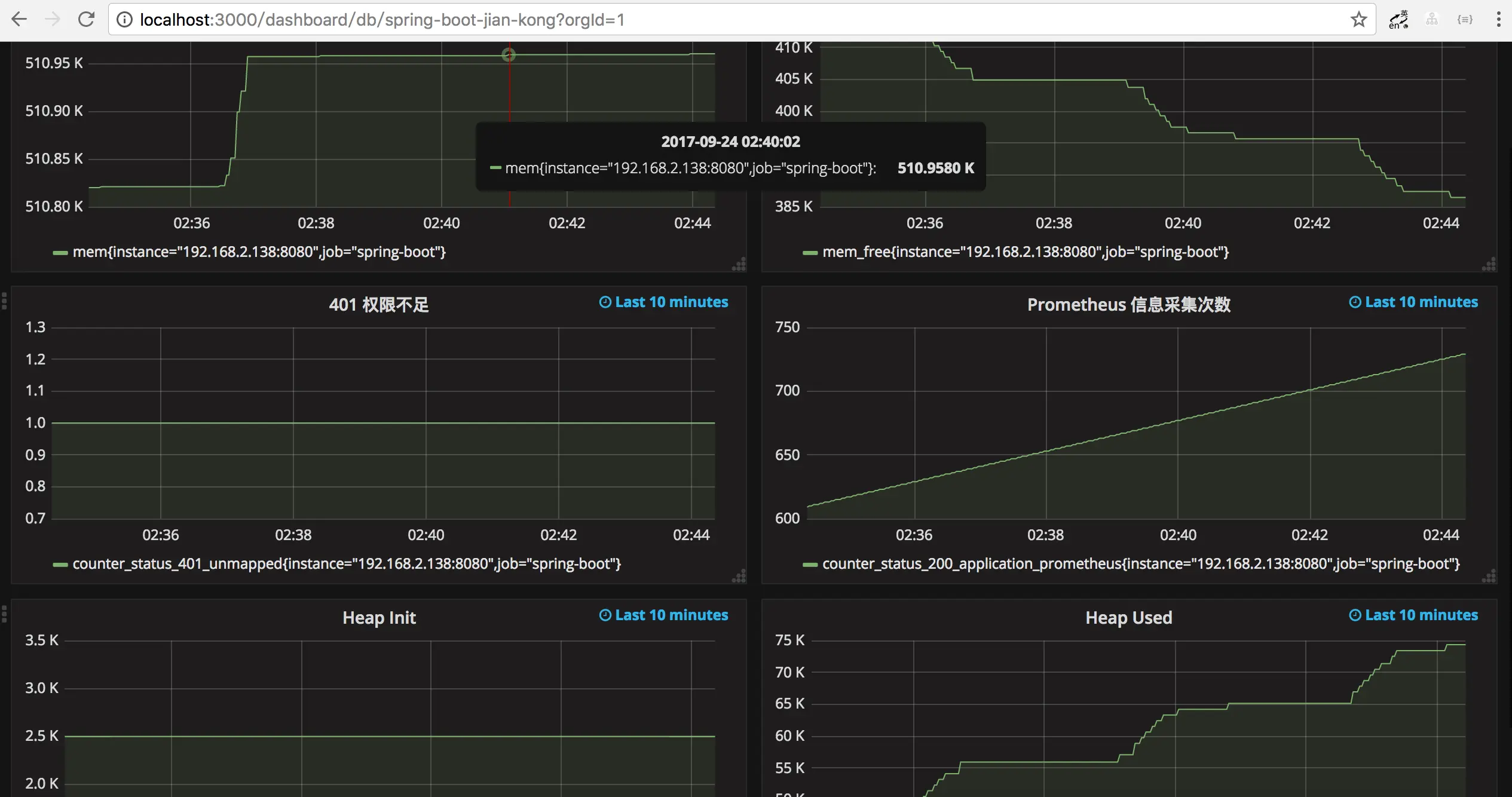Click the localhost:3000 address bar
The width and height of the screenshot is (1512, 797).
[x=717, y=20]
